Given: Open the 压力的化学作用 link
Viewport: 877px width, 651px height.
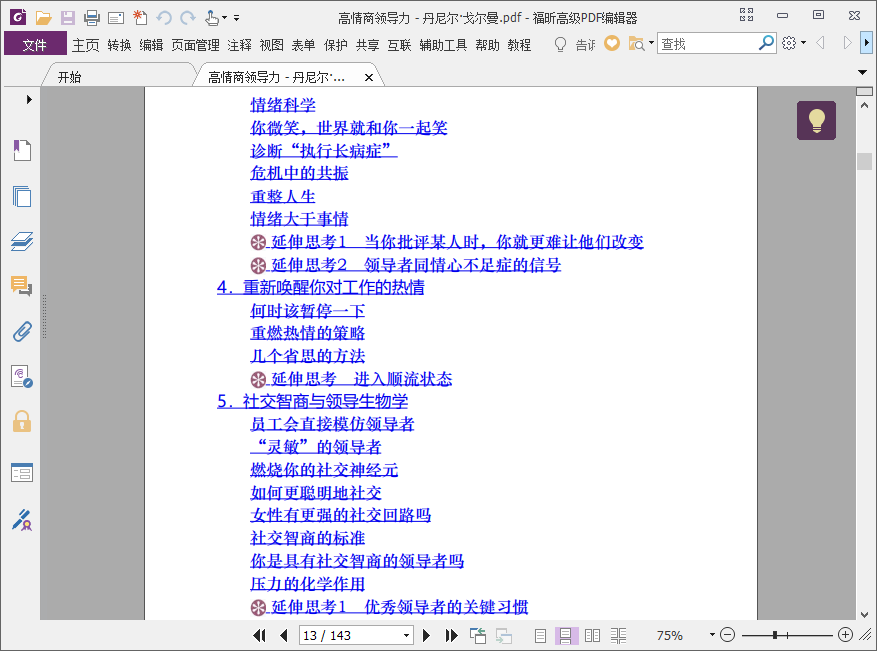Looking at the screenshot, I should 307,584.
